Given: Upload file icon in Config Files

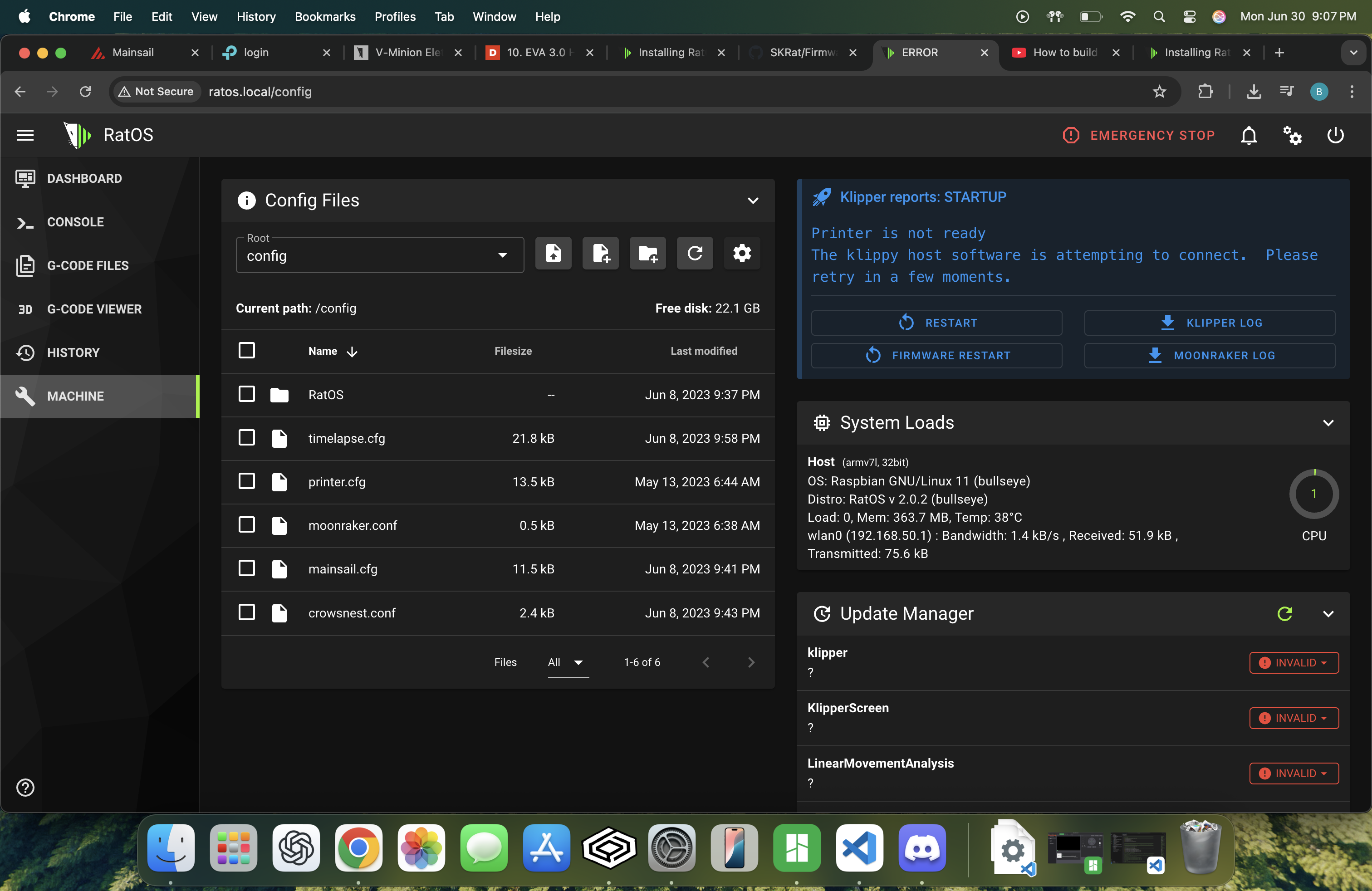Looking at the screenshot, I should click(x=554, y=253).
